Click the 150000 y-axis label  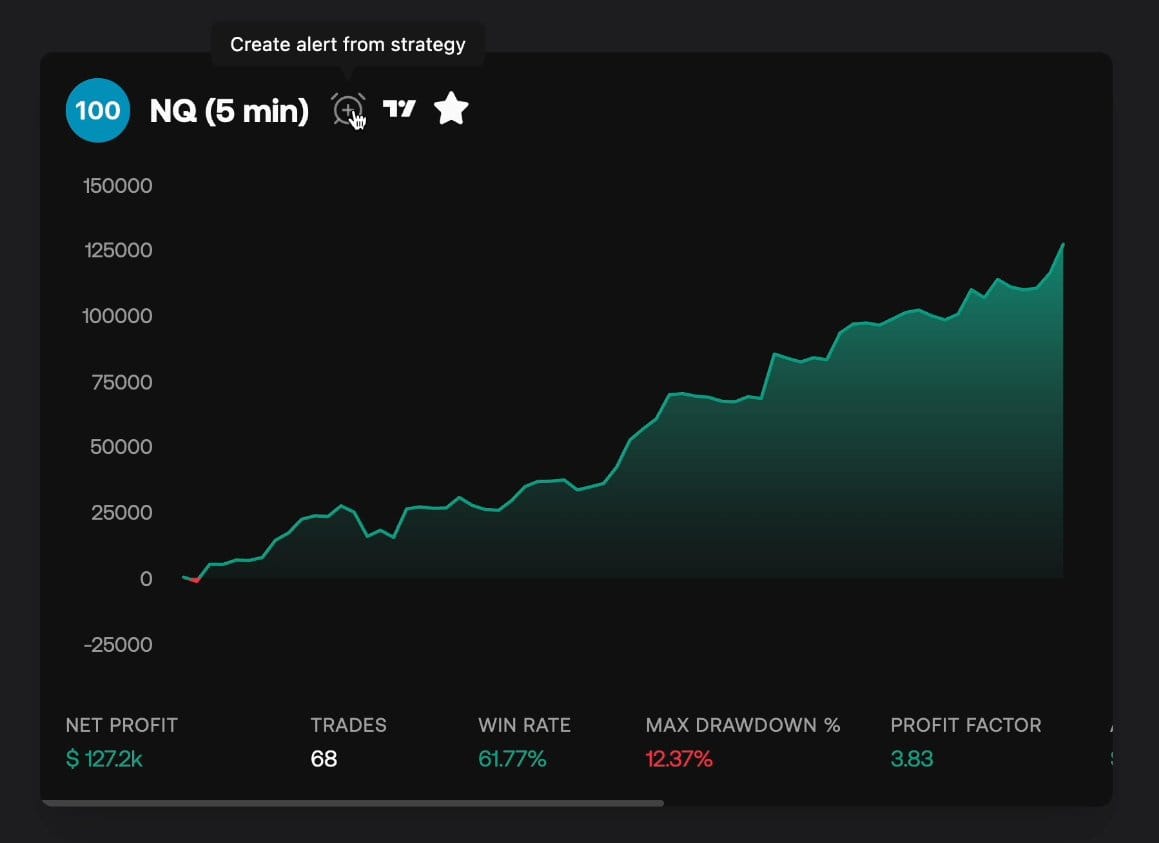118,186
